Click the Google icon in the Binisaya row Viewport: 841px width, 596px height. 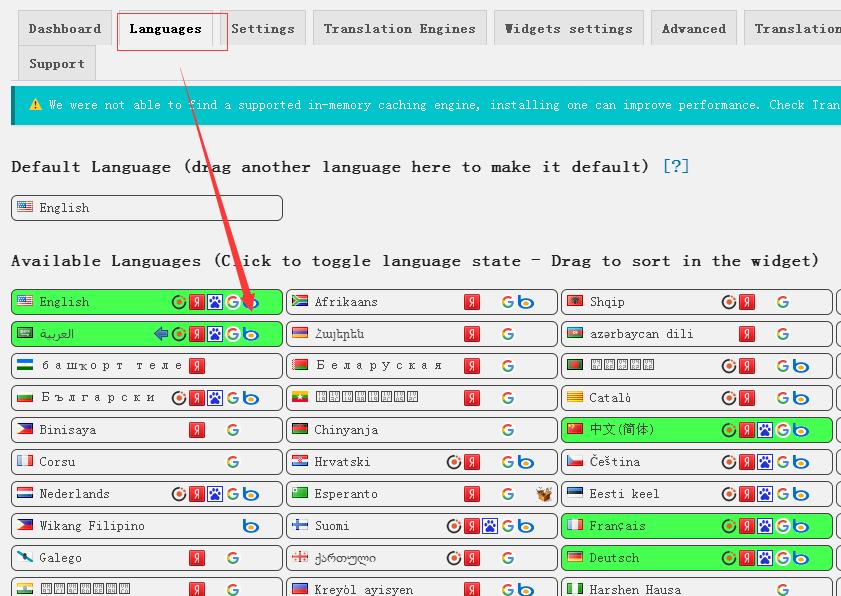click(232, 430)
